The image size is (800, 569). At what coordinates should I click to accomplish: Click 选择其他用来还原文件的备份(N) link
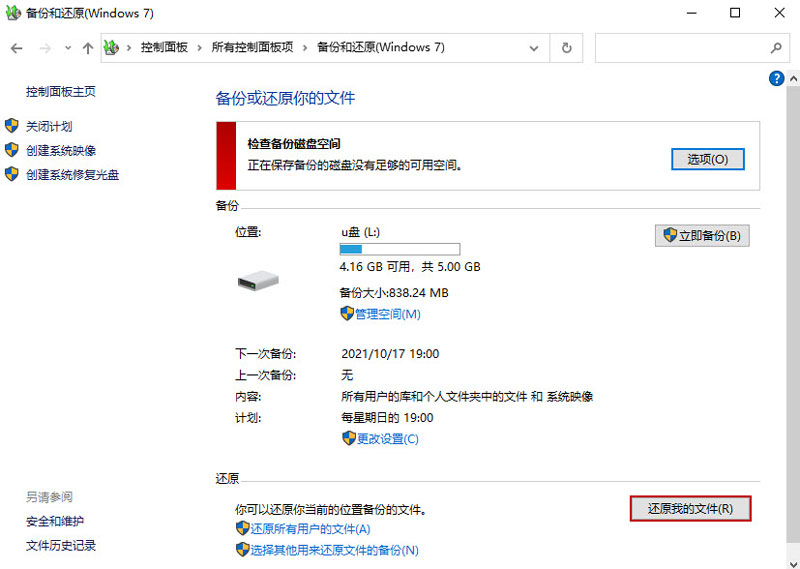[x=334, y=551]
